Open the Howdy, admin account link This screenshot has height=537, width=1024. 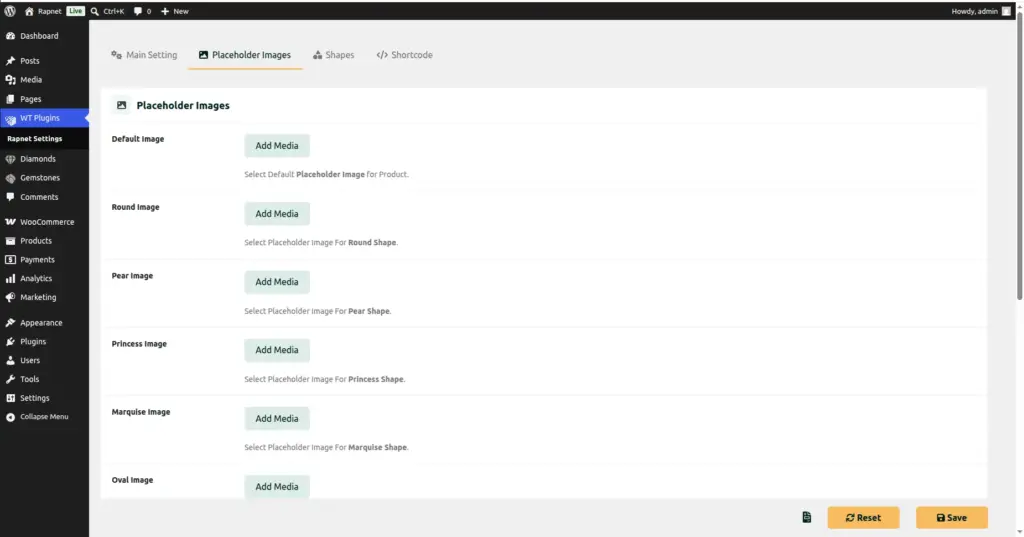click(x=981, y=11)
